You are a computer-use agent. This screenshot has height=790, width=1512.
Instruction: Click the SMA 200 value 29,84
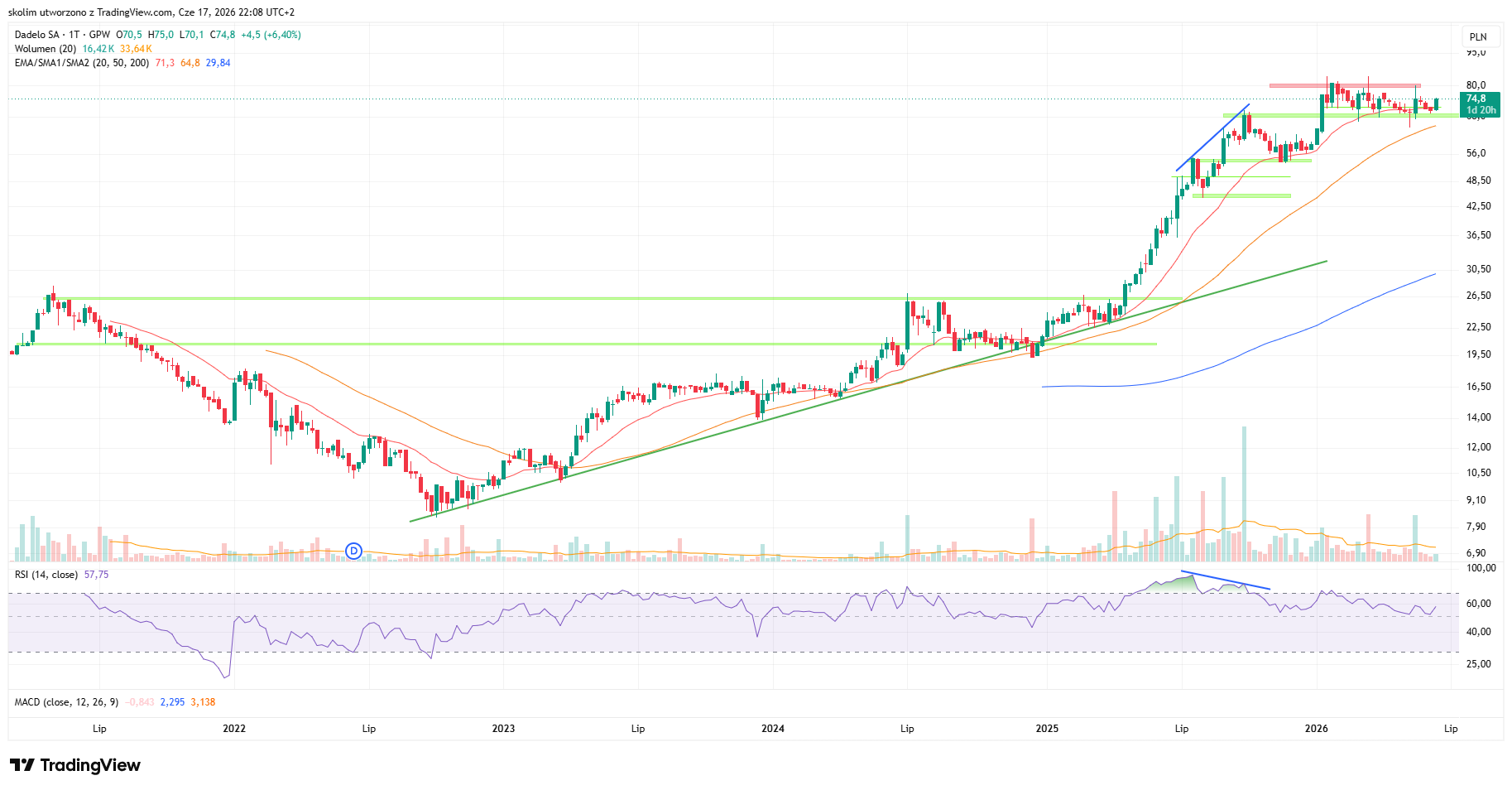218,63
